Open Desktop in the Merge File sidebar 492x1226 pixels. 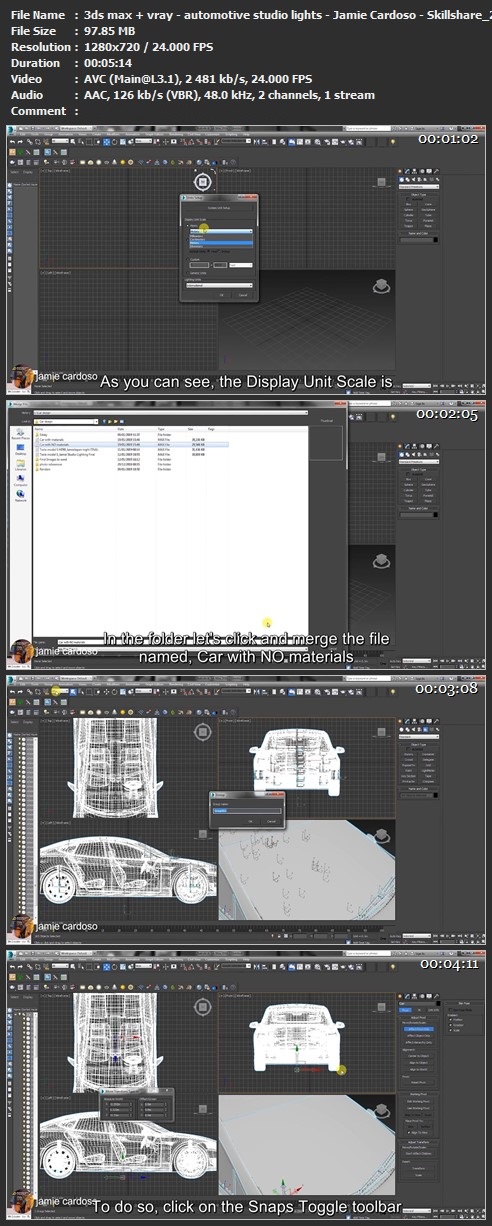click(20, 450)
